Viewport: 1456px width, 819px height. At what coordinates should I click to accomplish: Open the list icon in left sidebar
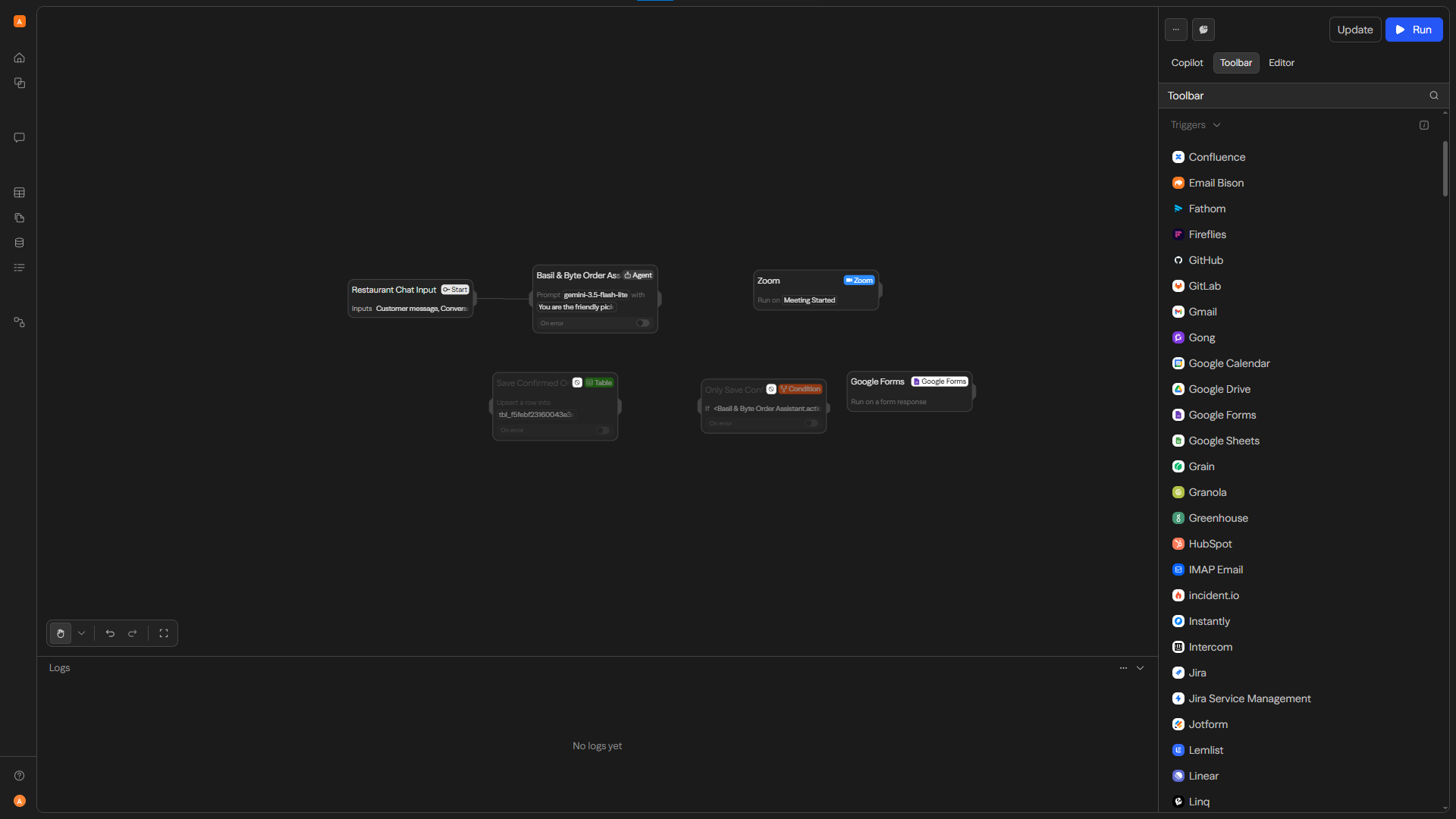[x=20, y=268]
